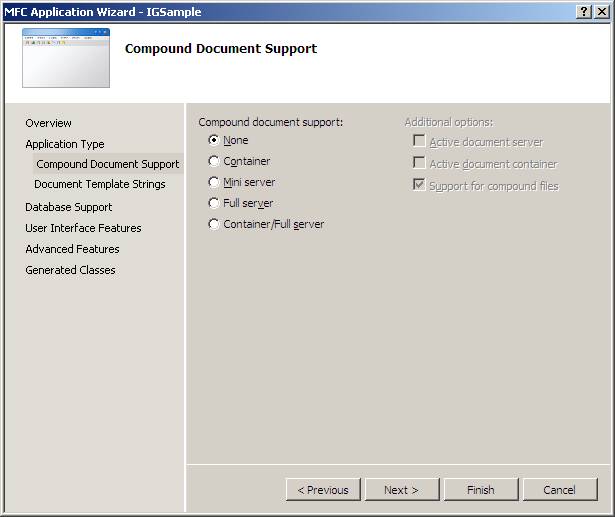Switch to Advanced Features page
615x517 pixels.
(x=72, y=249)
